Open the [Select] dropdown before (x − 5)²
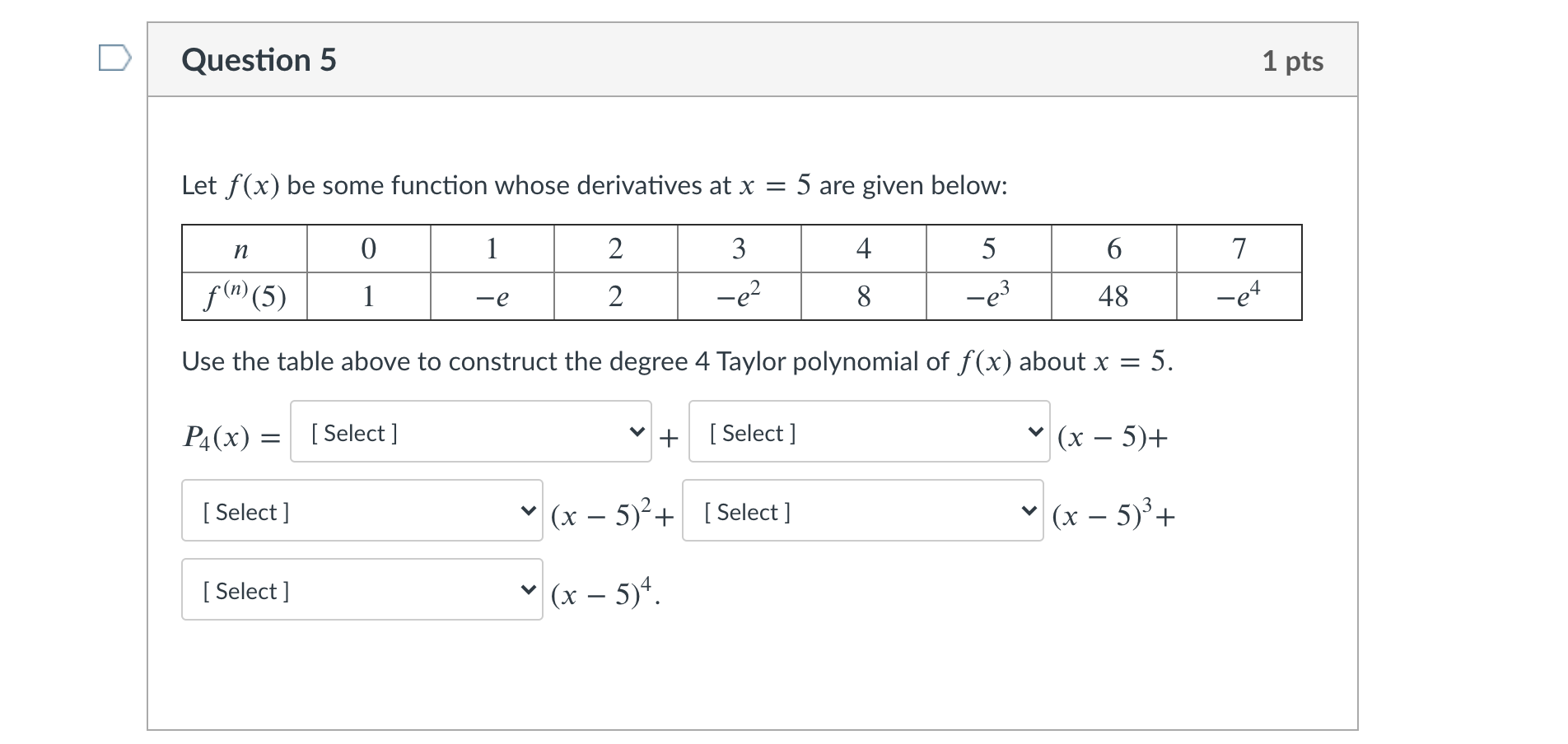 pos(358,511)
